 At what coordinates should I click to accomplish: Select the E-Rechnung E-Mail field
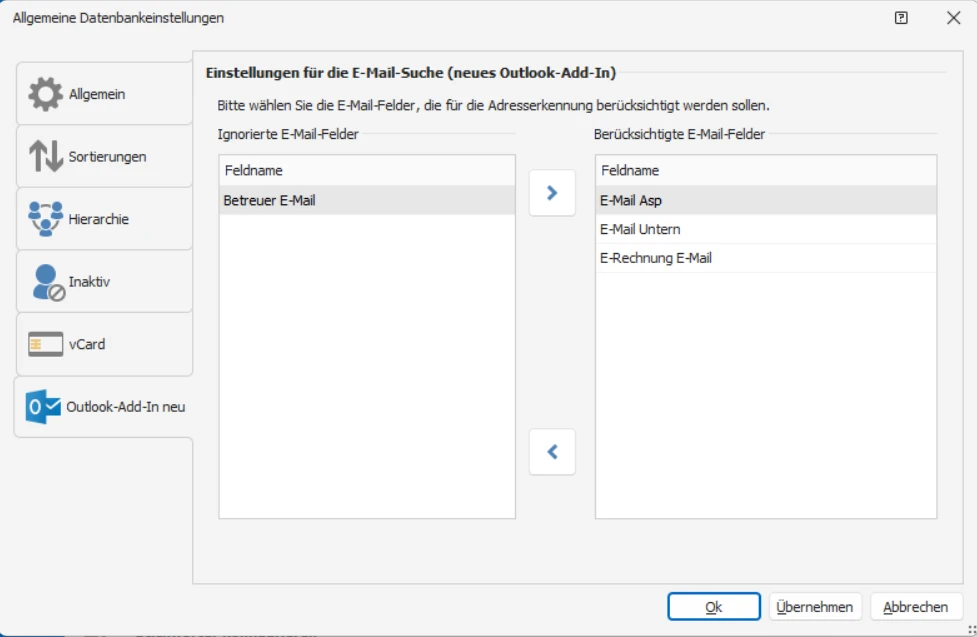point(655,258)
